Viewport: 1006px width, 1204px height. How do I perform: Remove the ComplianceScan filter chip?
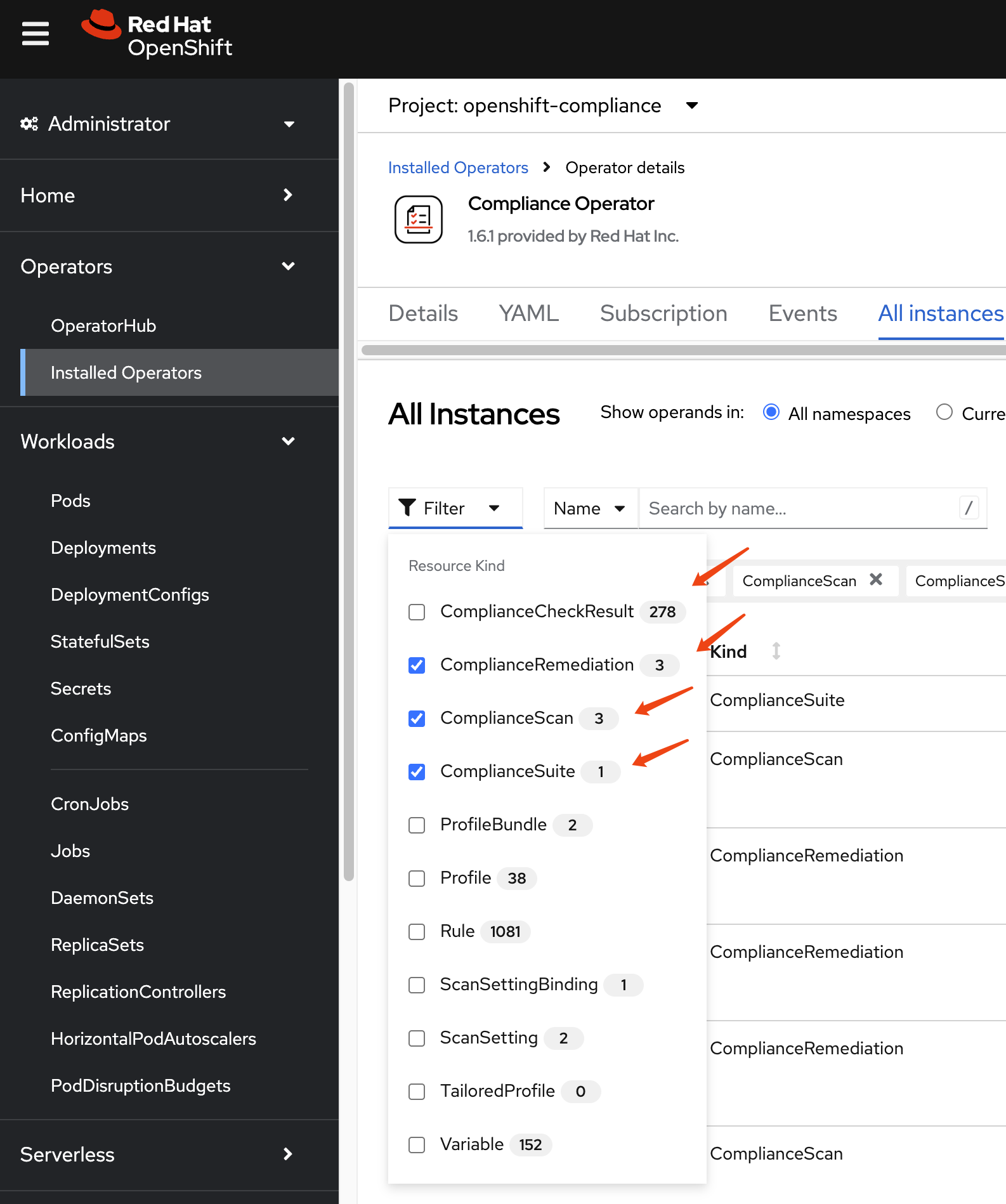[x=876, y=580]
